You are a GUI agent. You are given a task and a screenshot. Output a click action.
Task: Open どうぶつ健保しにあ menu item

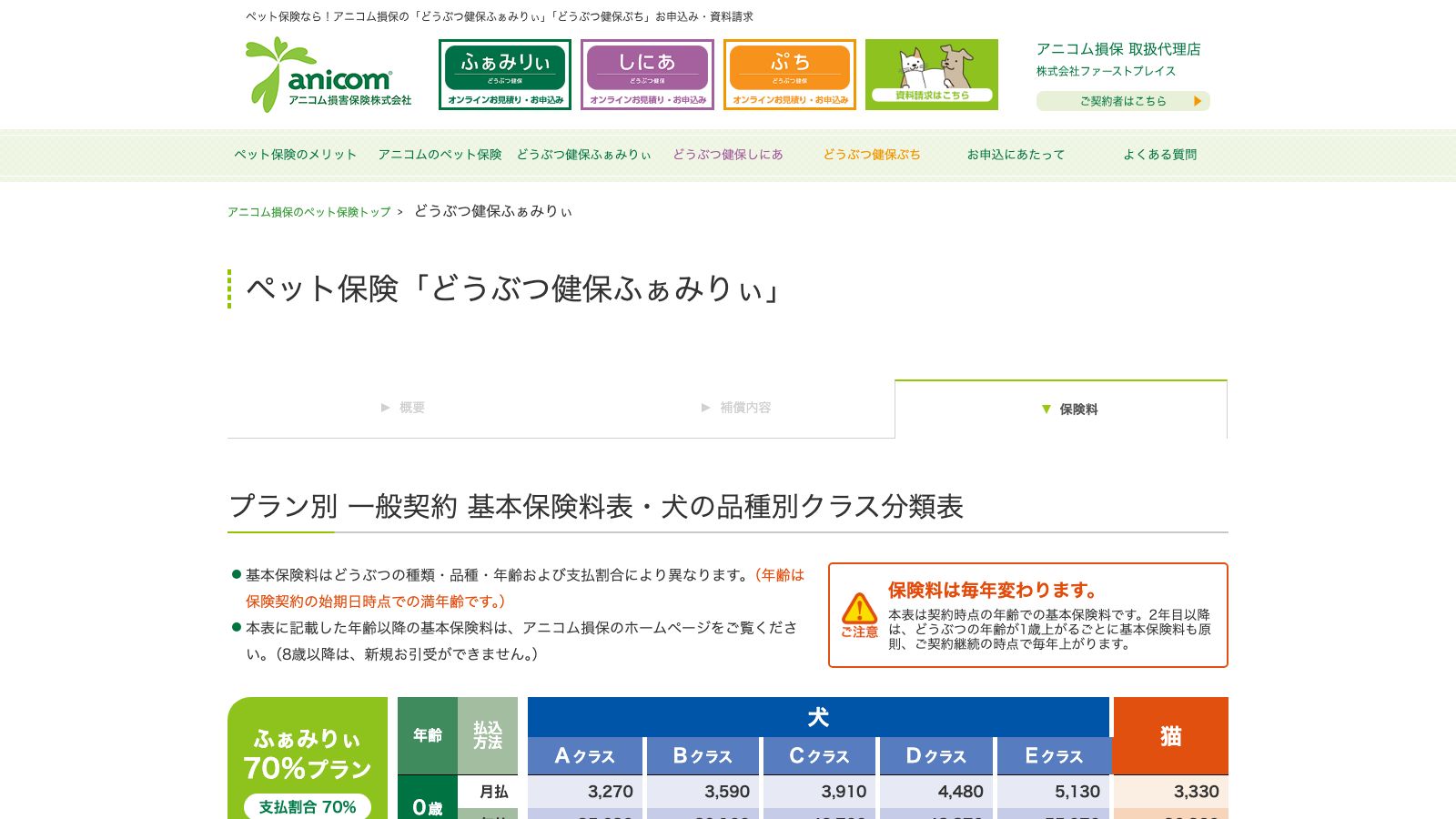(728, 155)
